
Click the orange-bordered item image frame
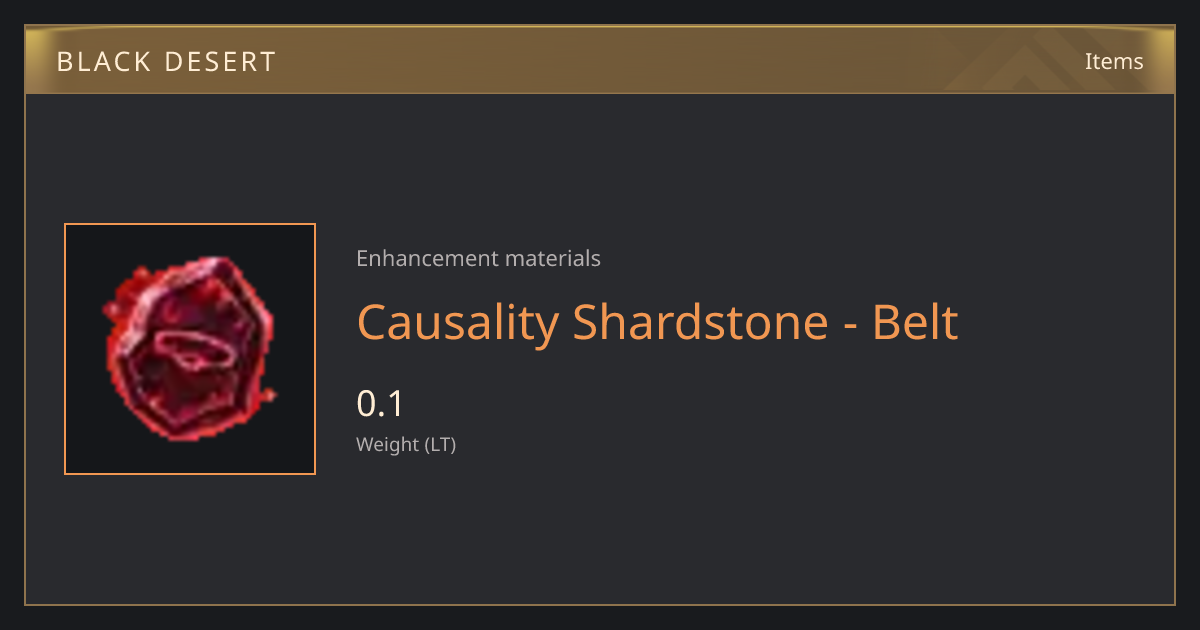pyautogui.click(x=190, y=349)
